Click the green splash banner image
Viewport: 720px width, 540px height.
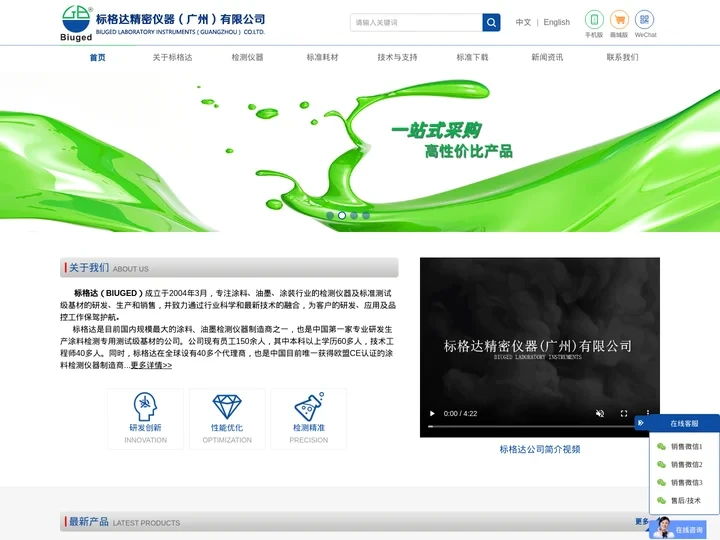[360, 152]
